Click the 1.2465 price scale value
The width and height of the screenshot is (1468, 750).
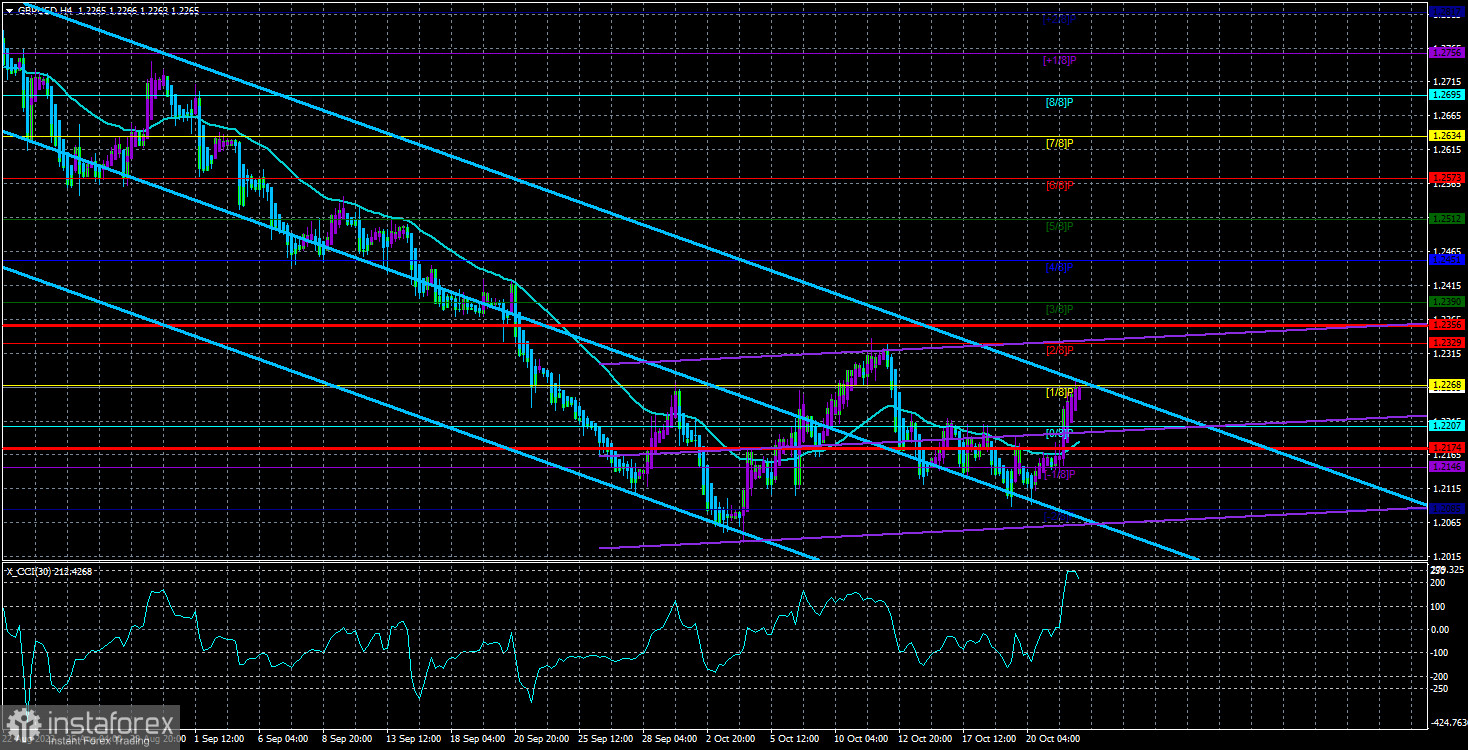1446,251
